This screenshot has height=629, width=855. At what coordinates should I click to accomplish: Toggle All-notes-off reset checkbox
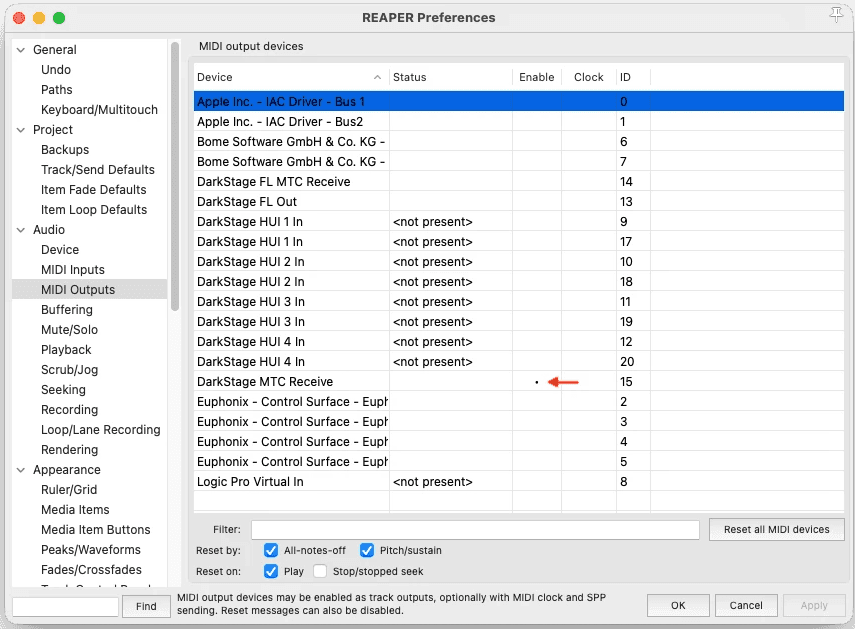pyautogui.click(x=271, y=551)
